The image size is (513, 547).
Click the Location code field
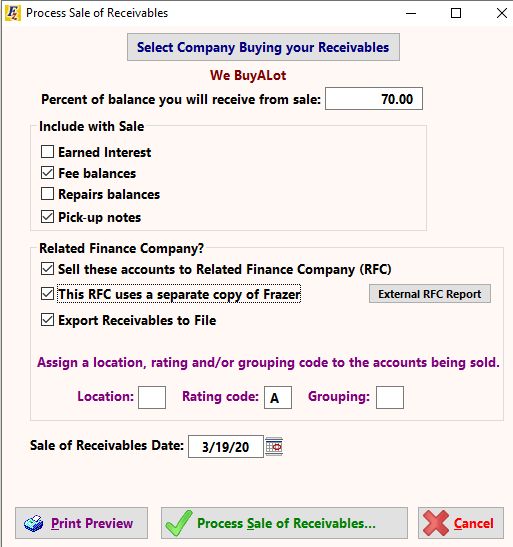pyautogui.click(x=152, y=397)
